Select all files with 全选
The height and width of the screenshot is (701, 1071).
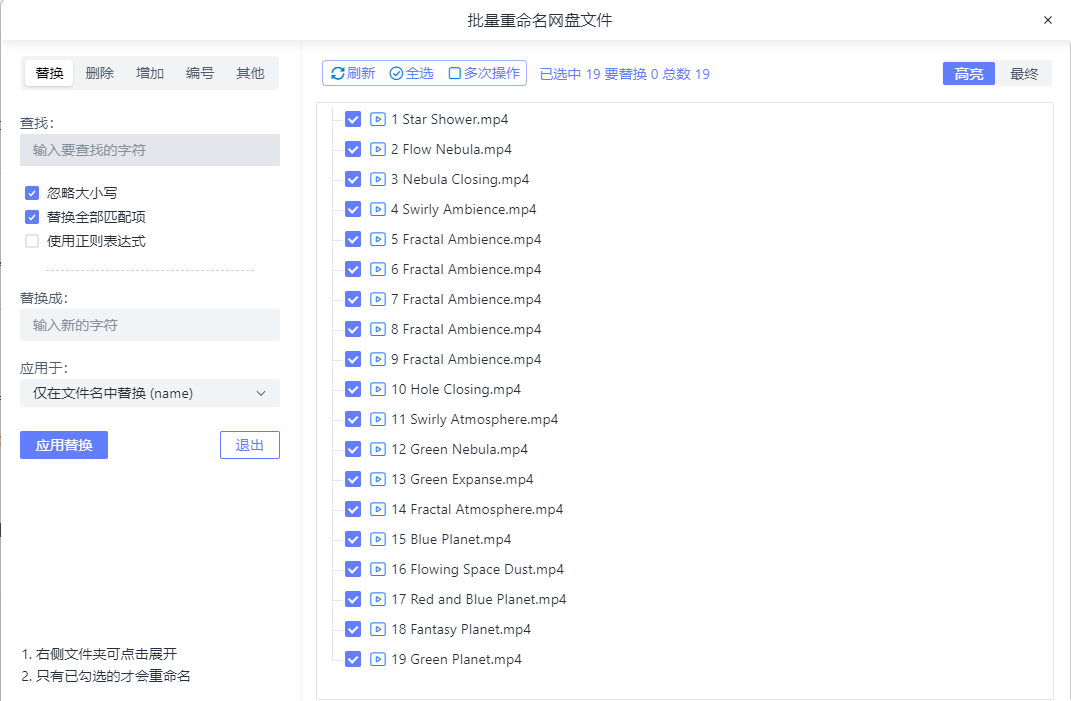pos(411,73)
